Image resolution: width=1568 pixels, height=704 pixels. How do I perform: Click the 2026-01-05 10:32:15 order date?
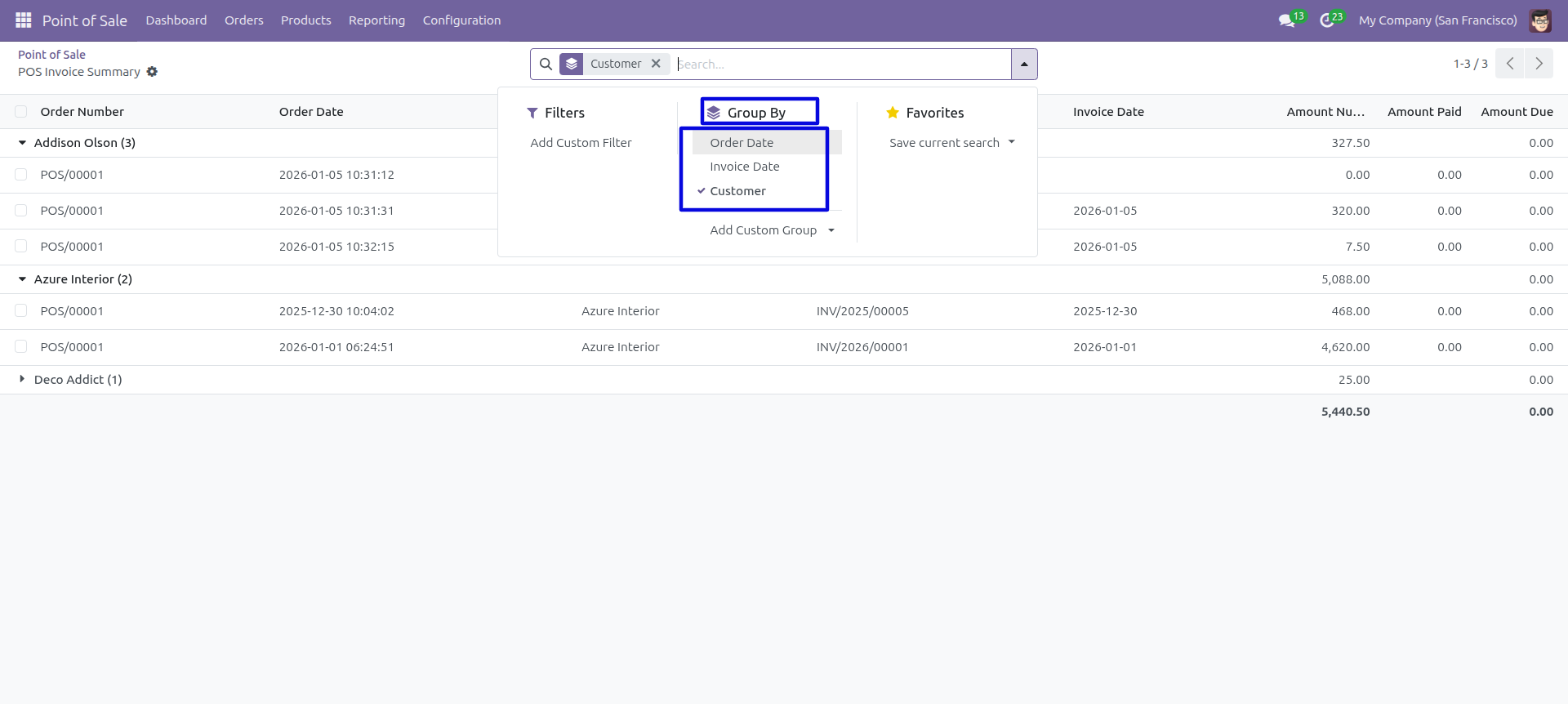coord(336,247)
